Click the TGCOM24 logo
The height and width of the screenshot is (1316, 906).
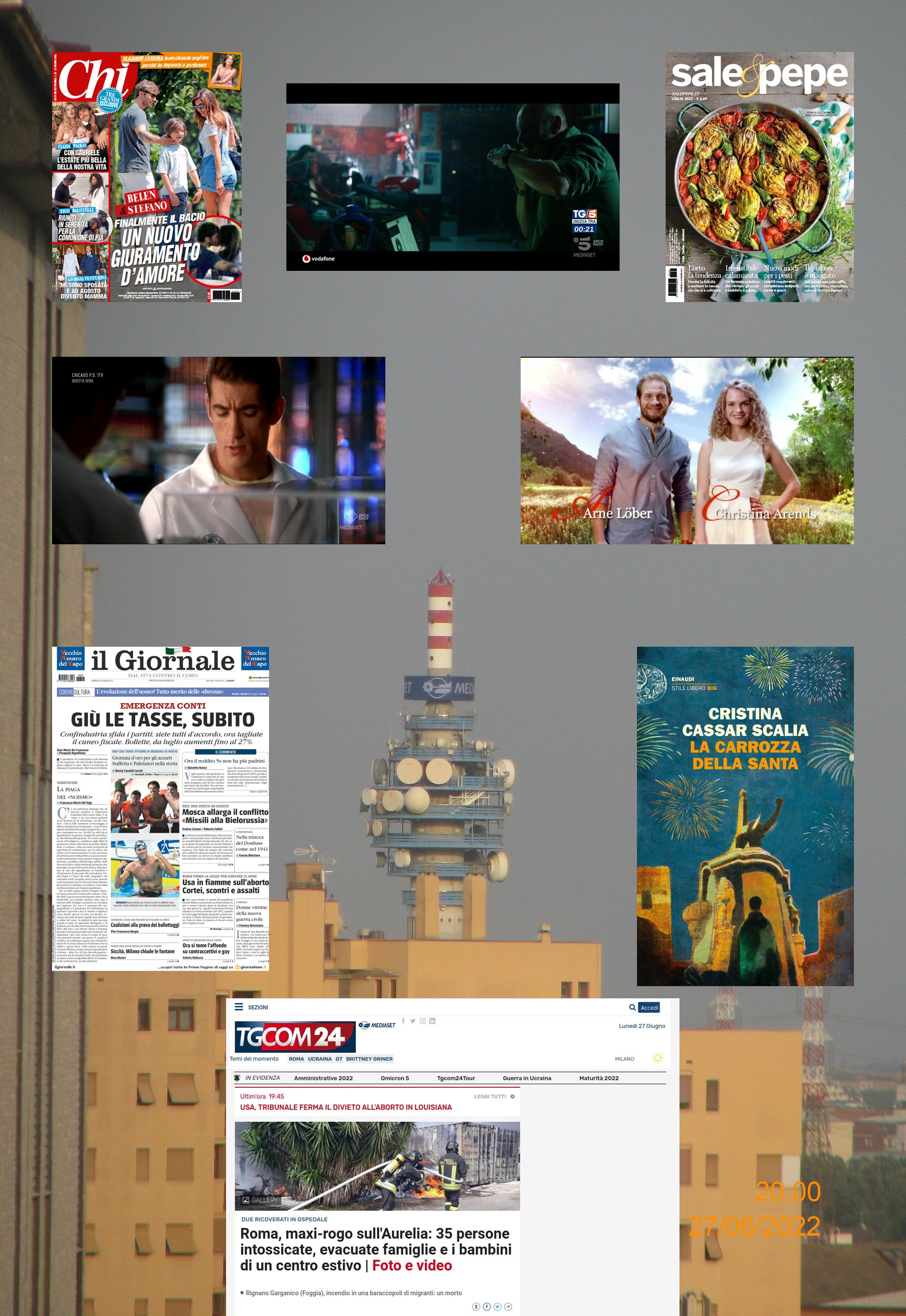tap(295, 1036)
